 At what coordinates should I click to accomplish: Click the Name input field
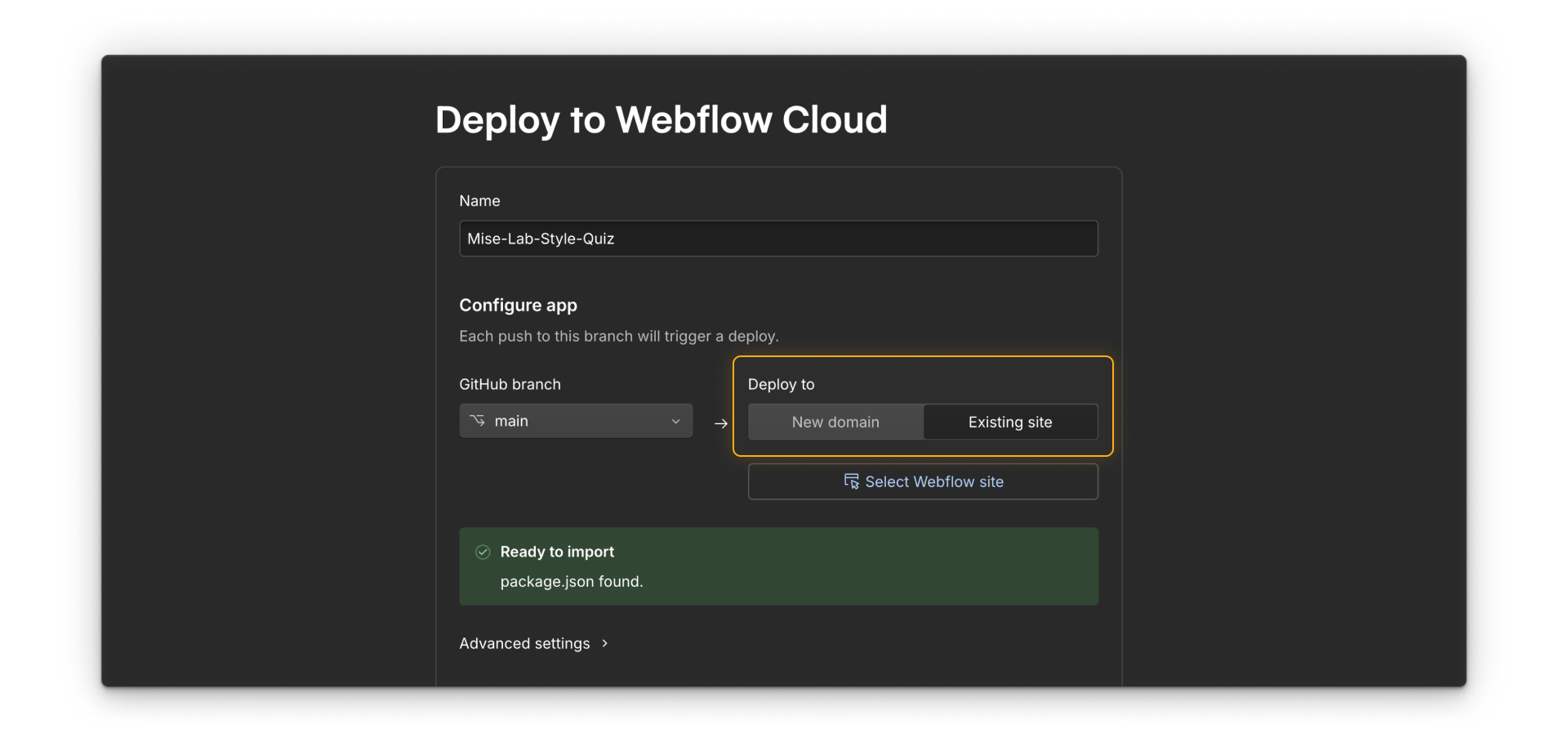[x=778, y=239]
